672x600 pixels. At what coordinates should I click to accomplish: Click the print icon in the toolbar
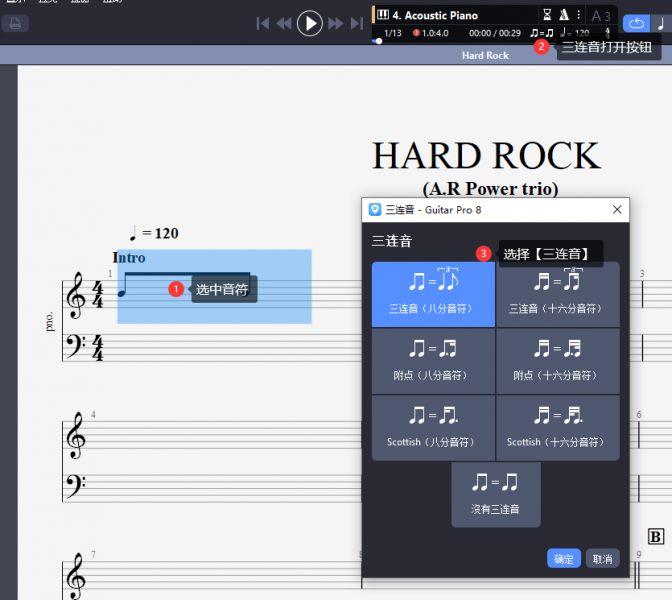click(15, 23)
